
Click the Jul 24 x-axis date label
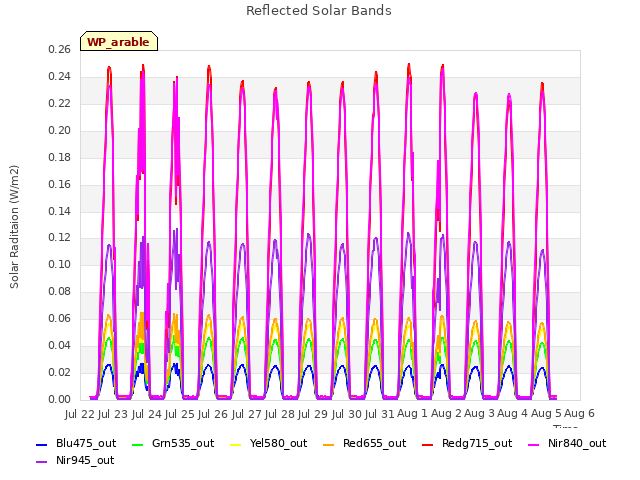[x=147, y=414]
